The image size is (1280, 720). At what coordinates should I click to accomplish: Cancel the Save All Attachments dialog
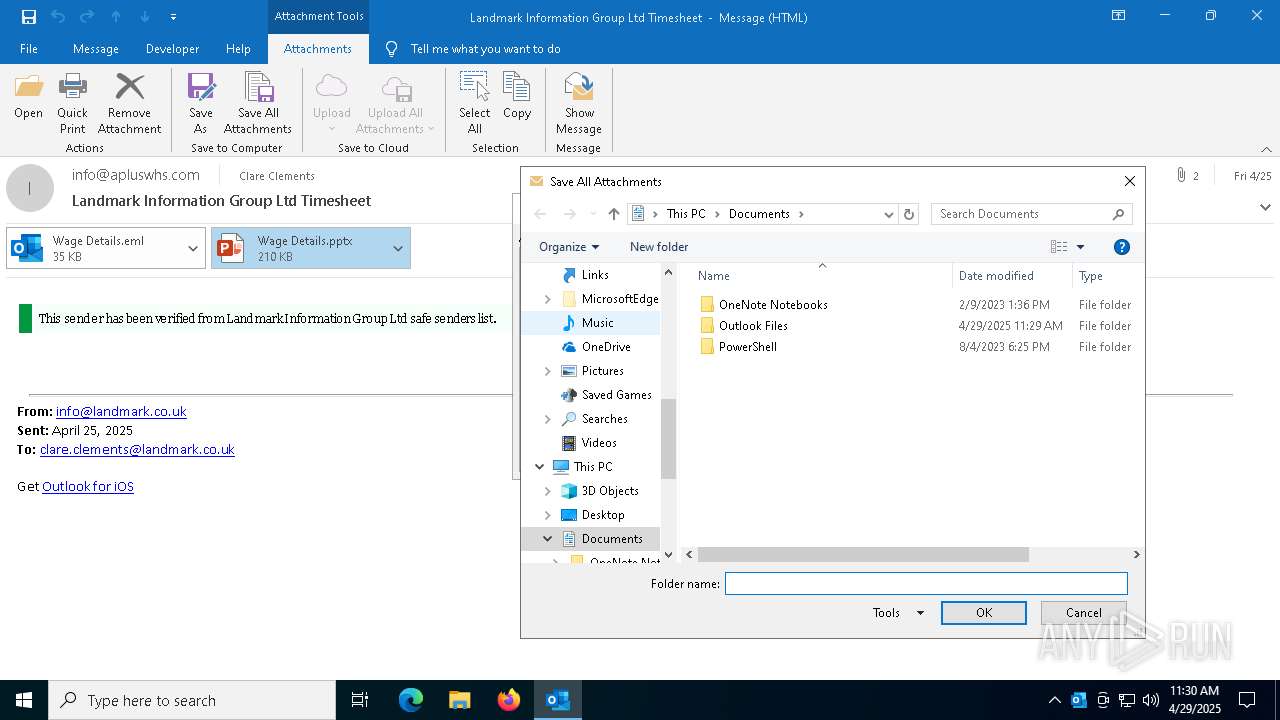pyautogui.click(x=1084, y=613)
